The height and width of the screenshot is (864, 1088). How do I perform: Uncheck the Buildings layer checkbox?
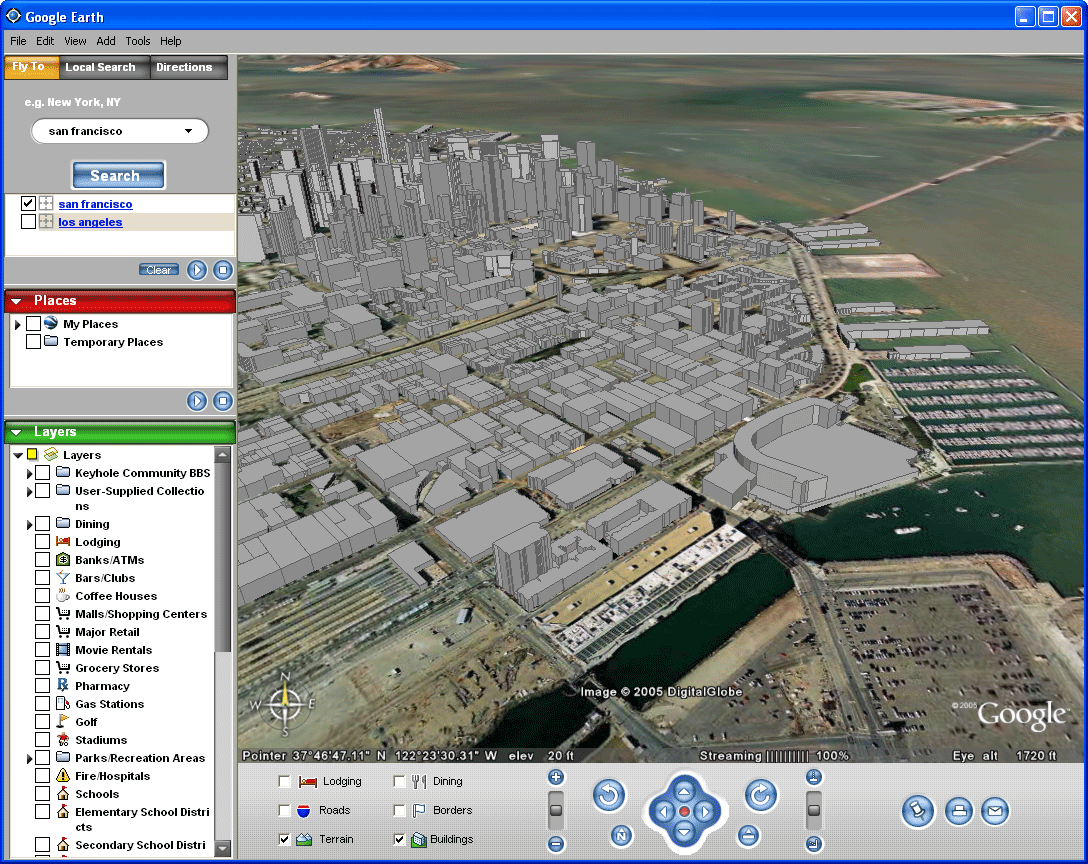click(400, 840)
